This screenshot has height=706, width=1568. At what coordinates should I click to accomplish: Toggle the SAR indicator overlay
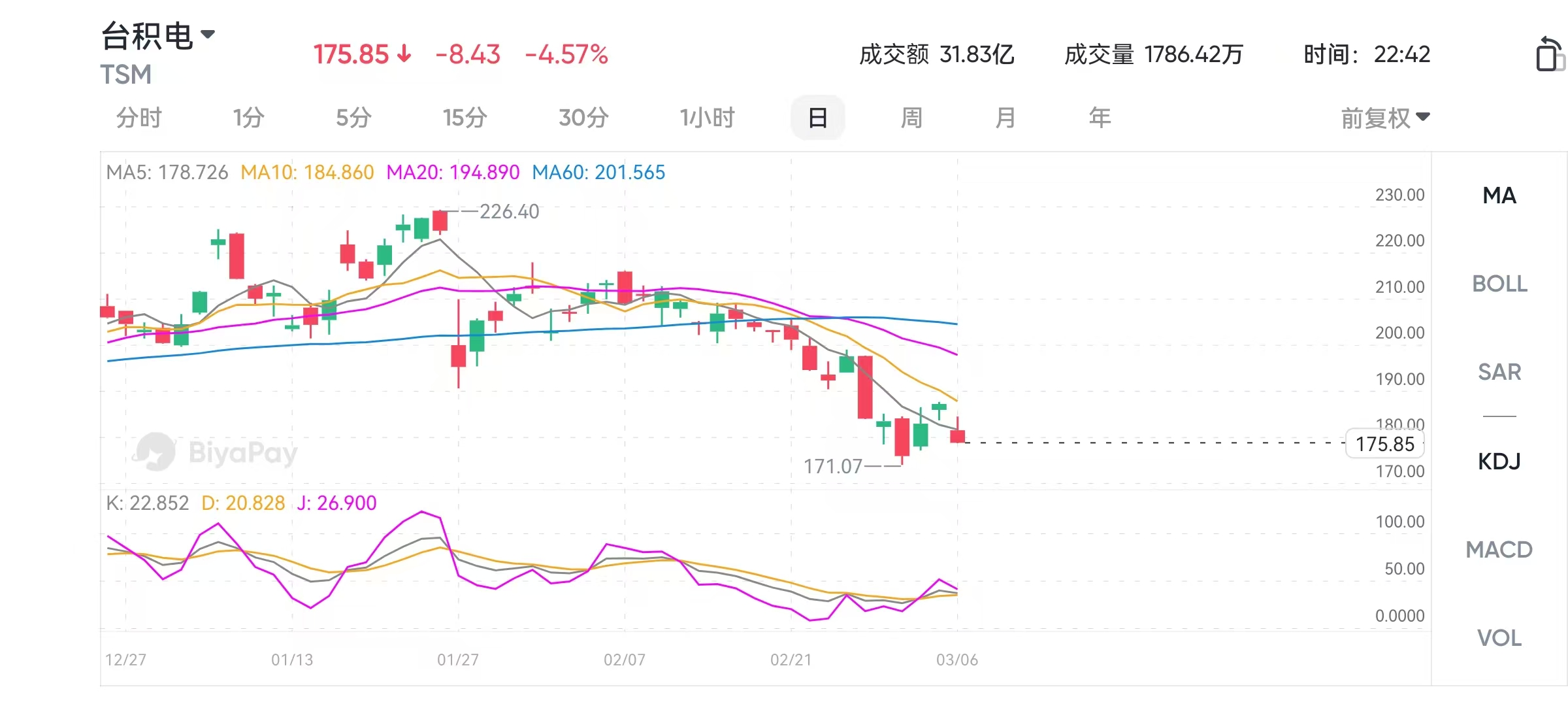point(1499,372)
